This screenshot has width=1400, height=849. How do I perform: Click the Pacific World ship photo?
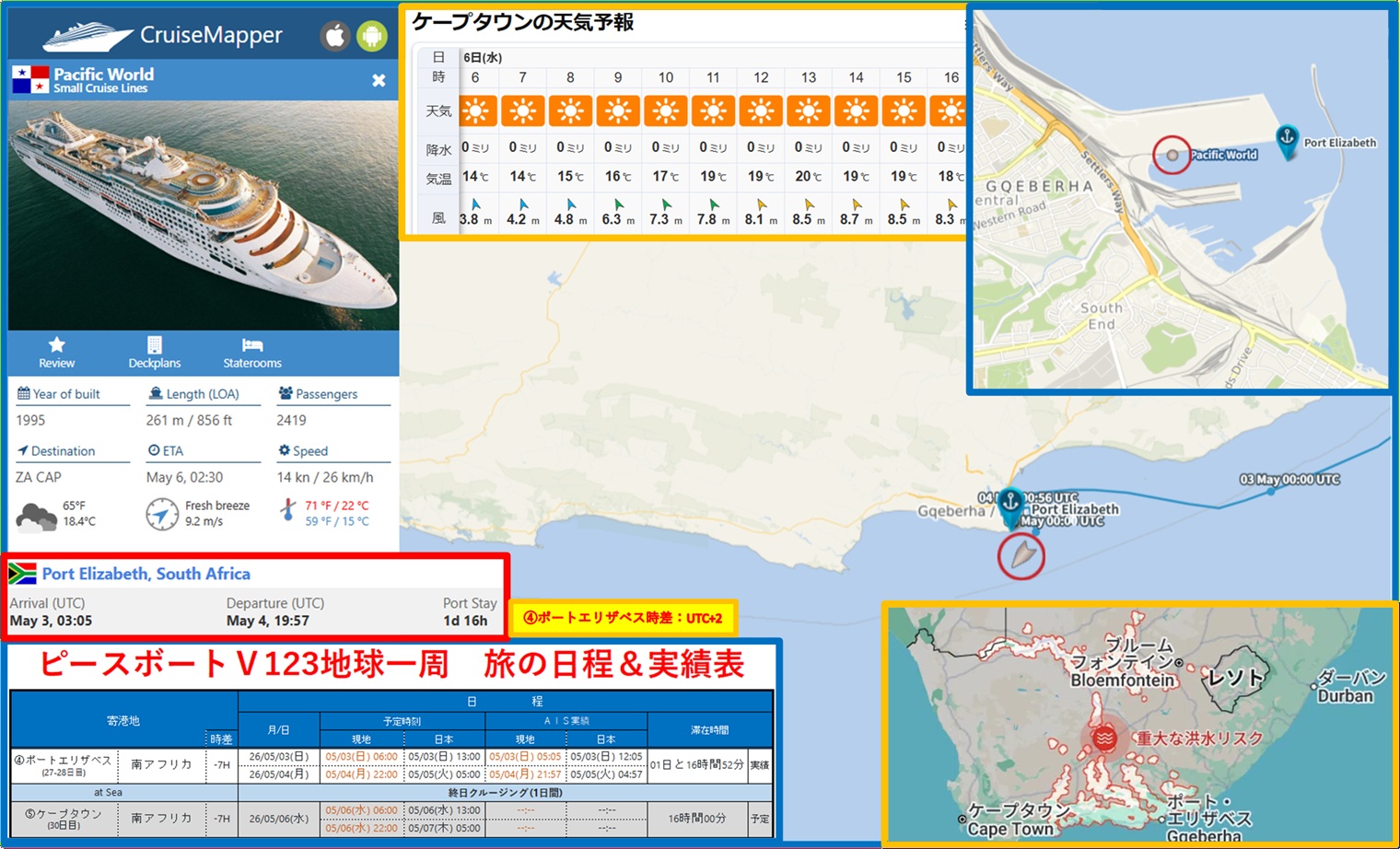tap(204, 215)
